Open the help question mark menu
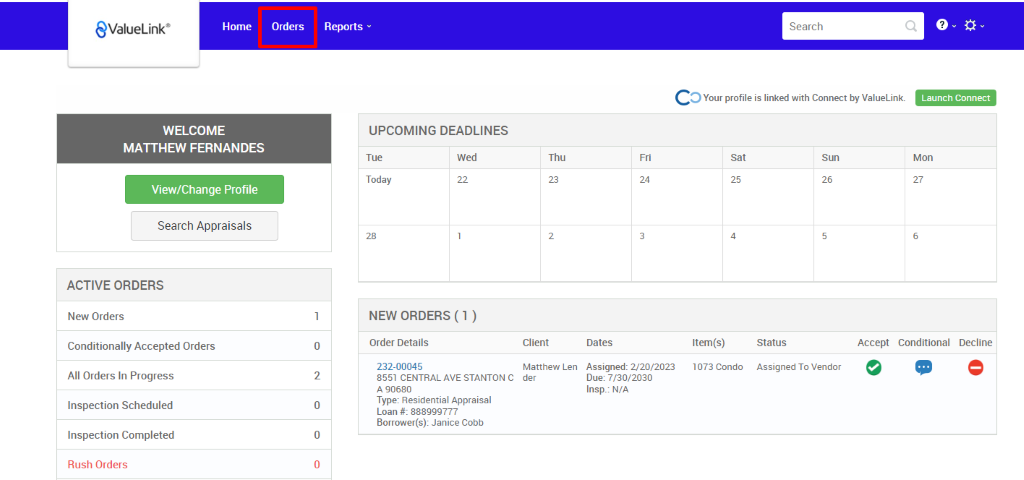1024x480 pixels. coord(946,25)
